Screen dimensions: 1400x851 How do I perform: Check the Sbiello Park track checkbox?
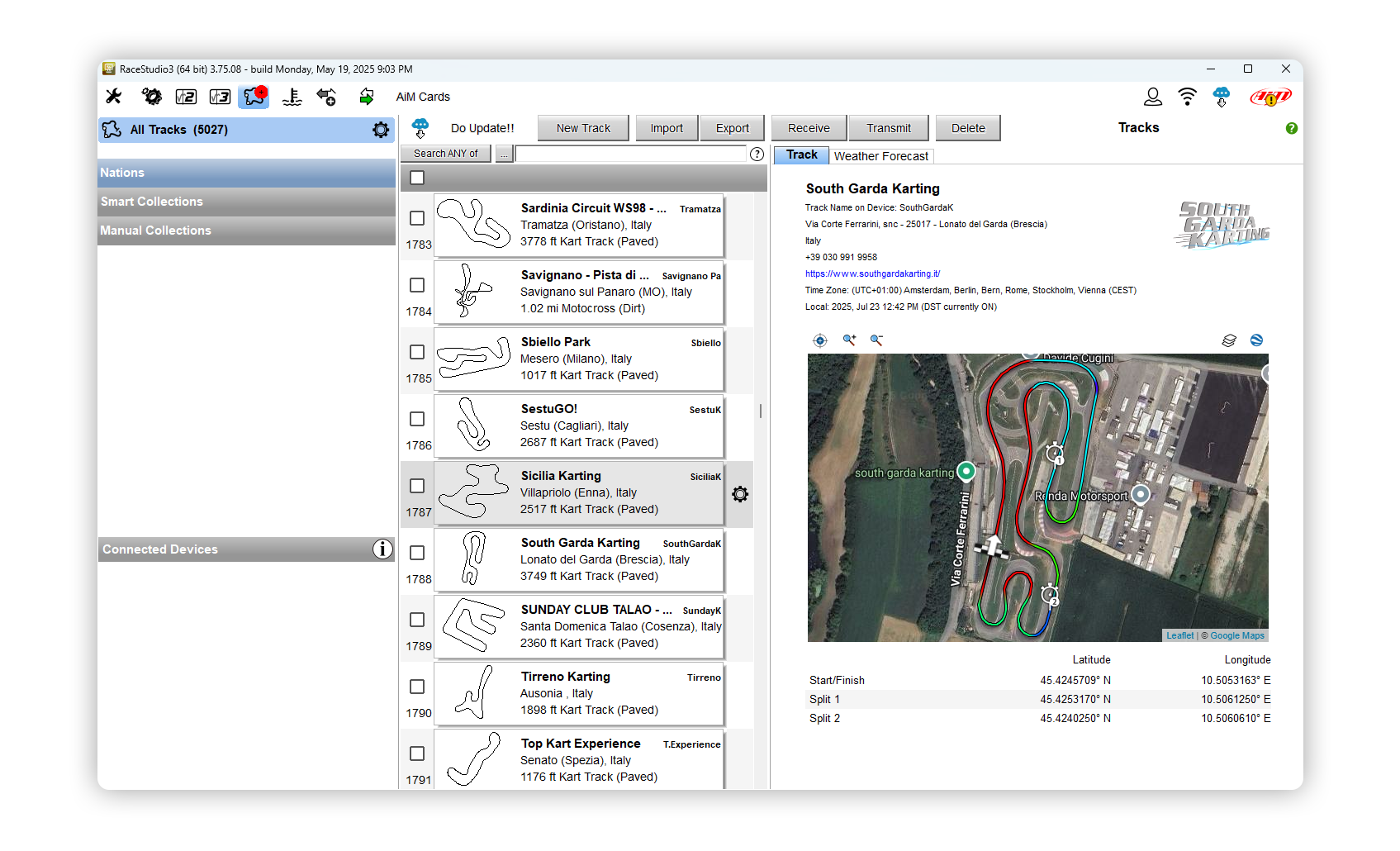click(417, 352)
